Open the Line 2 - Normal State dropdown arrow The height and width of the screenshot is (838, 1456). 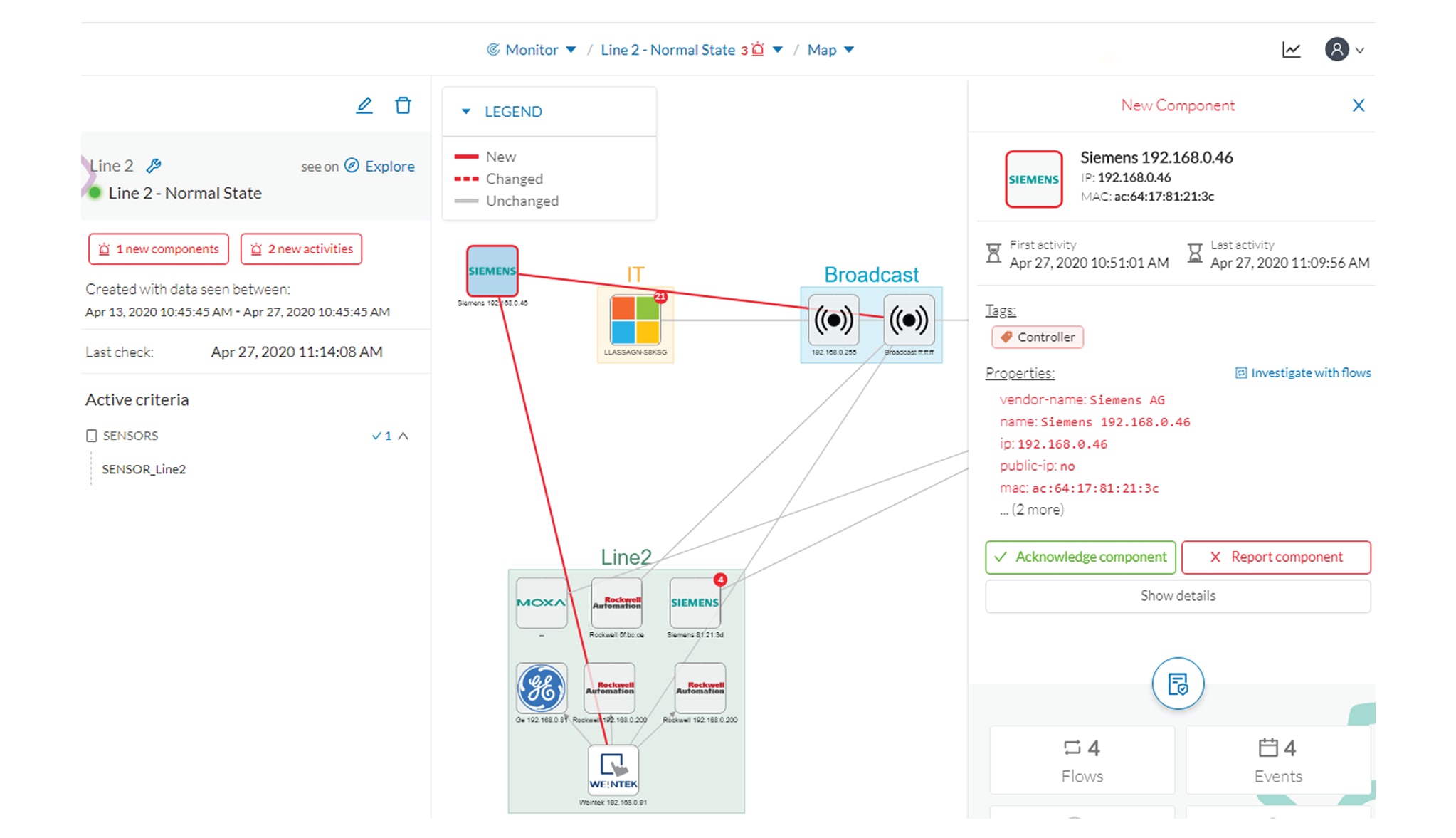[x=778, y=50]
